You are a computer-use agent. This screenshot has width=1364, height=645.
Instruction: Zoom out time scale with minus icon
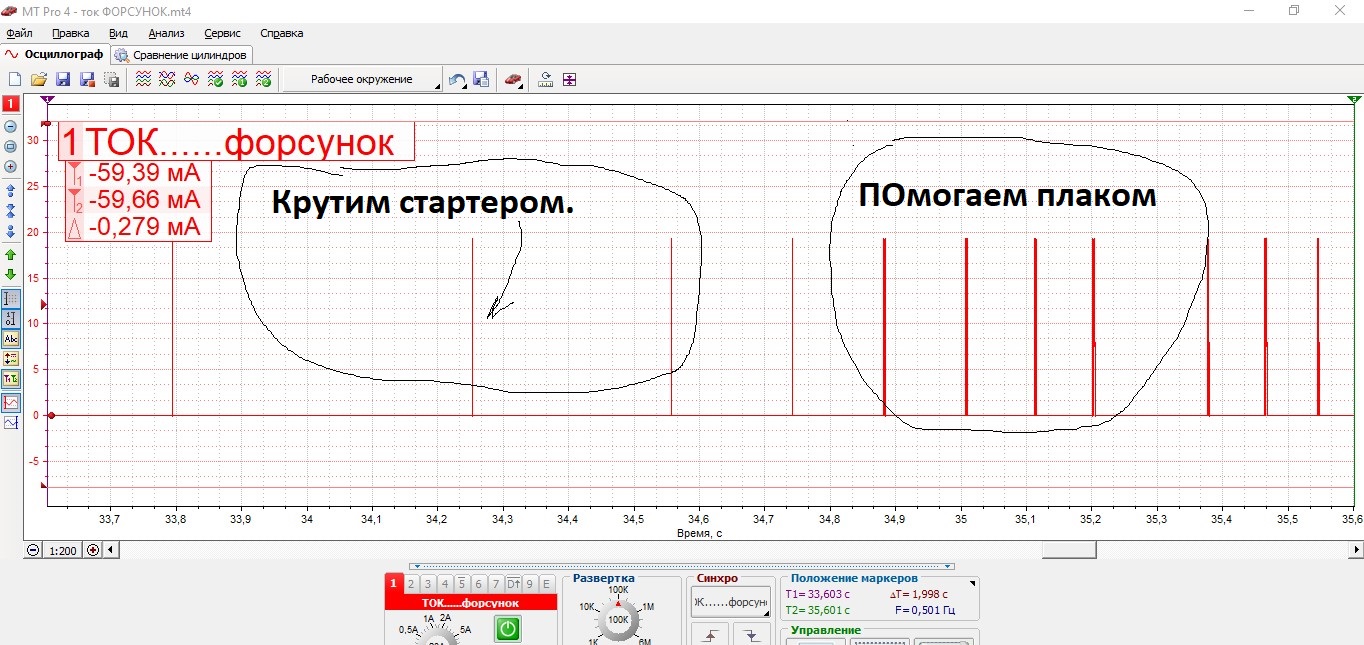[33, 550]
